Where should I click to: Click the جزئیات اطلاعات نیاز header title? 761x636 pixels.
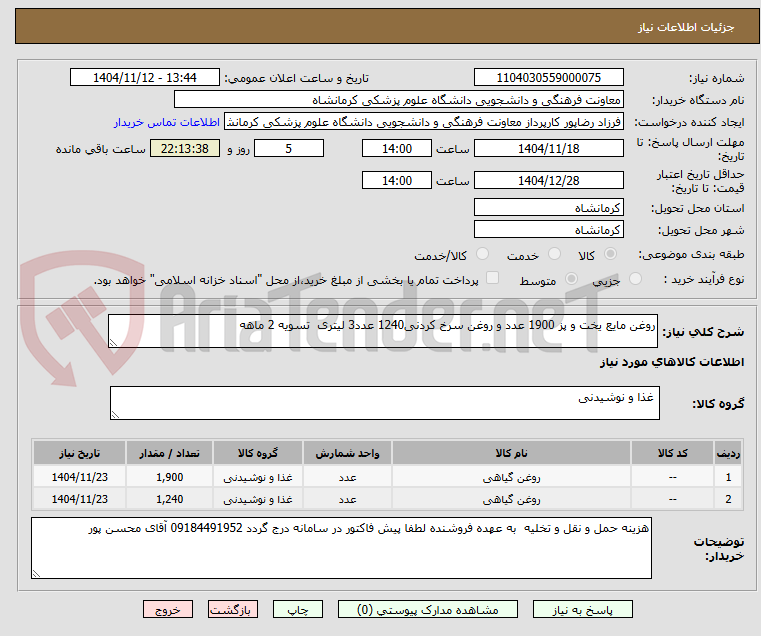686,27
